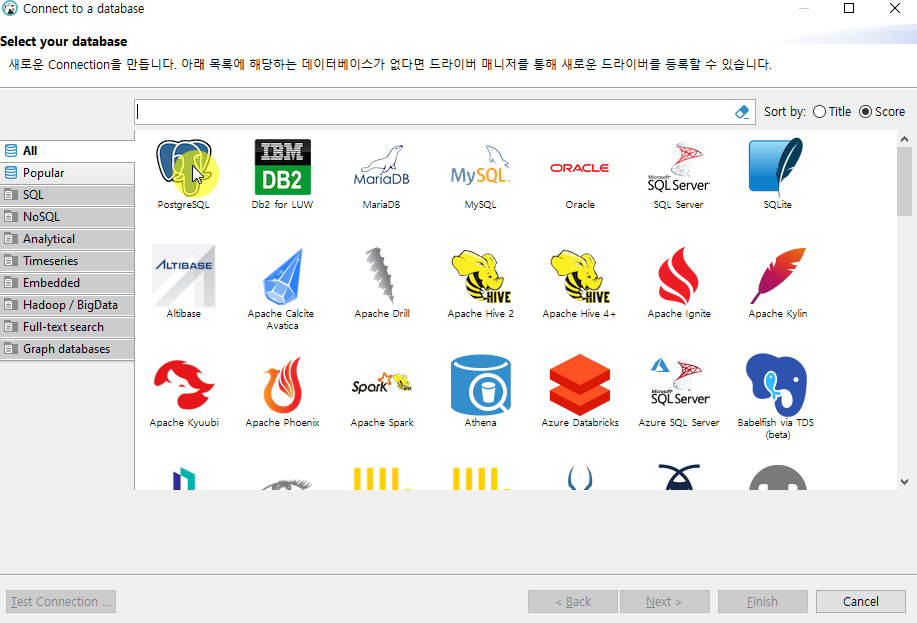
Task: Select the PostgreSQL database icon
Action: pos(184,167)
